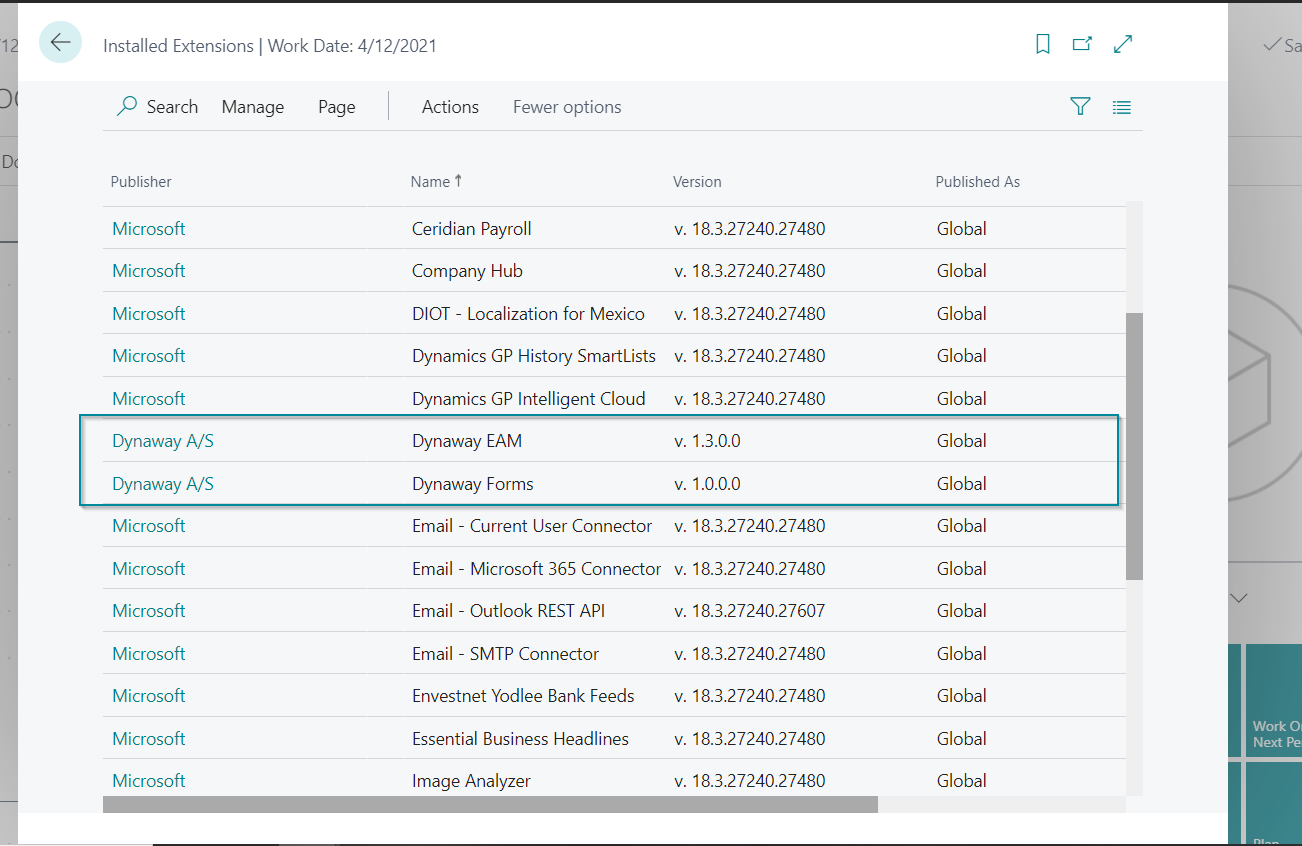Select the Dynaway Forms name cell
This screenshot has height=846, width=1302.
(473, 484)
